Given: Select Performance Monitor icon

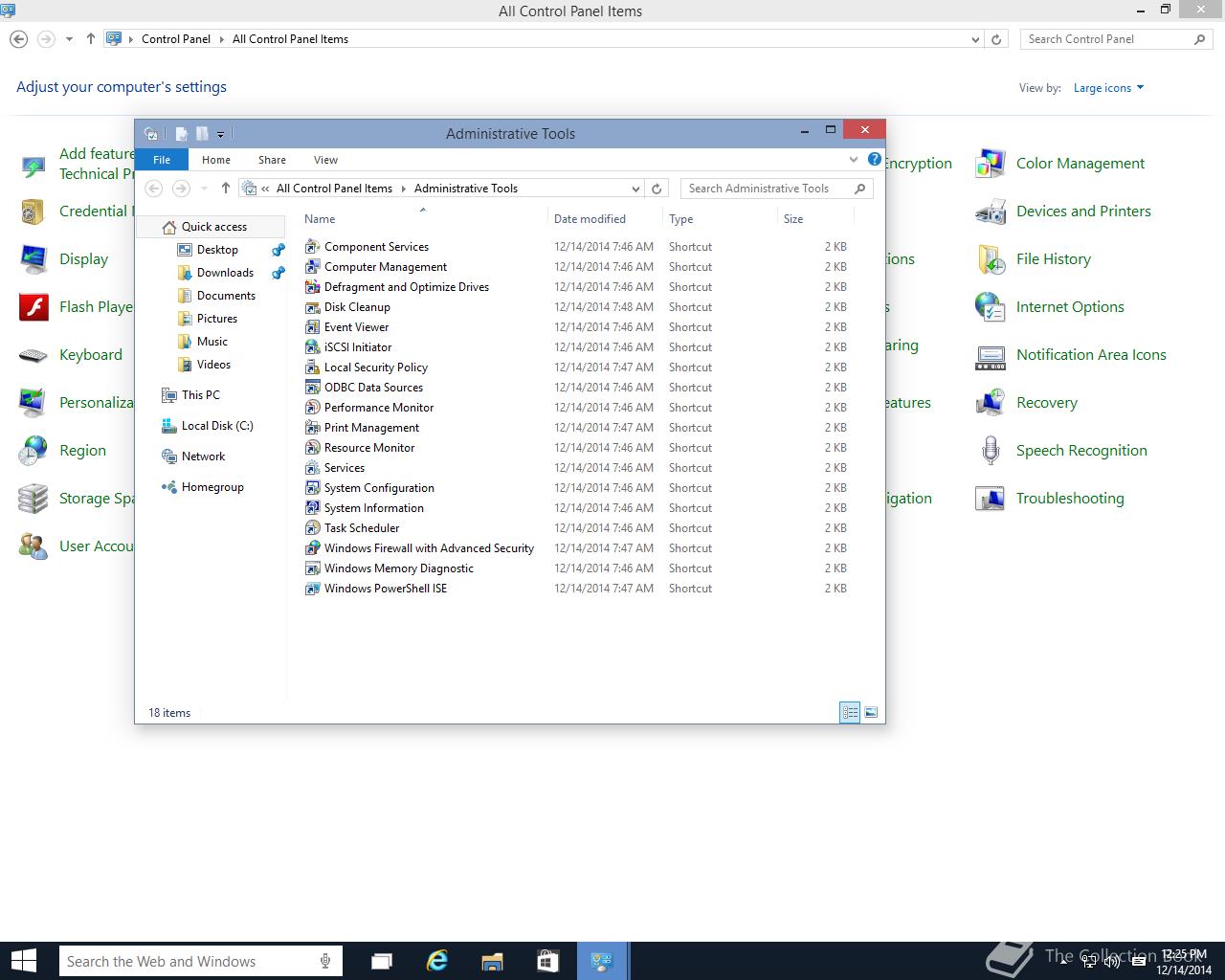Looking at the screenshot, I should coord(312,408).
